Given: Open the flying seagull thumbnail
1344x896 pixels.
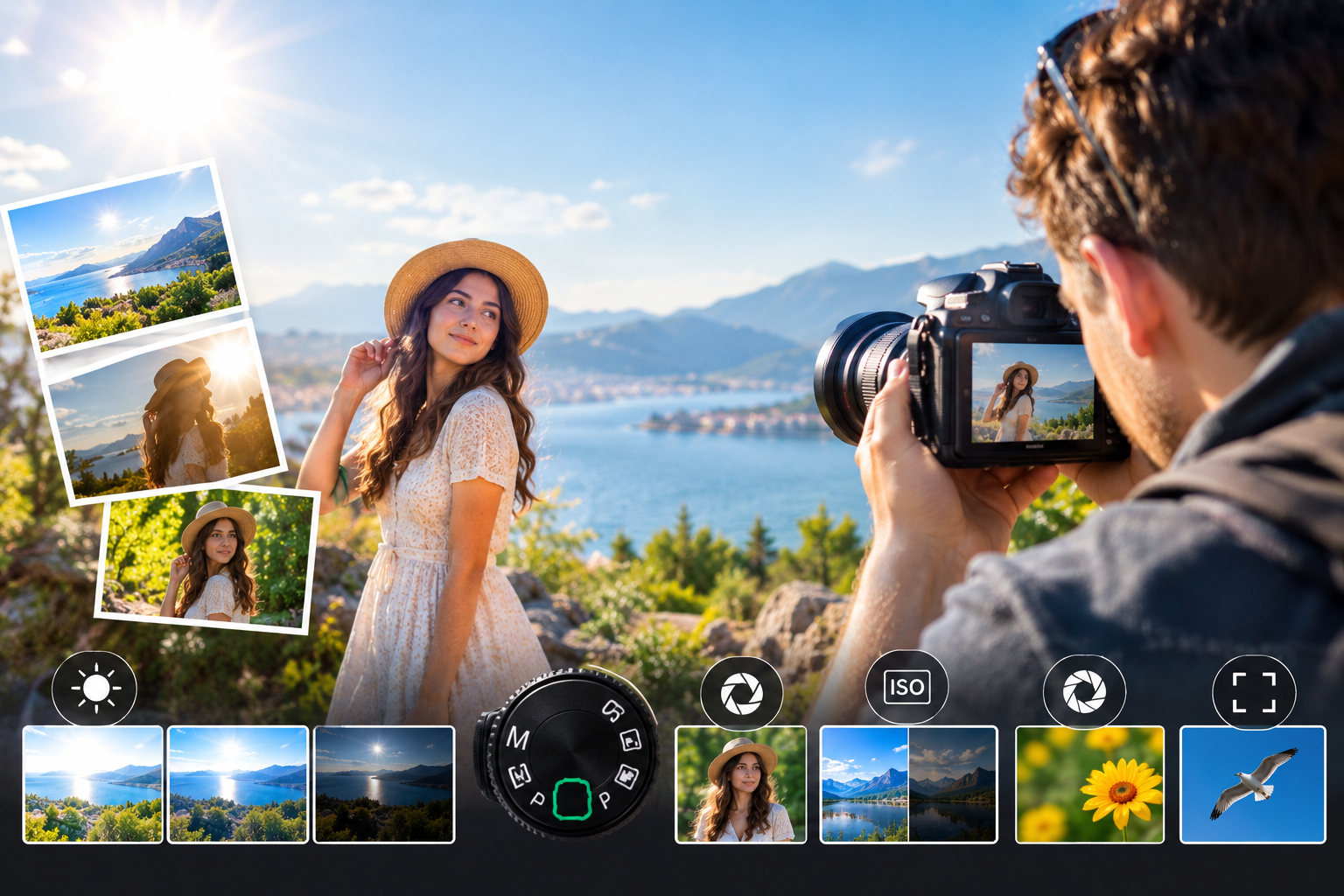Looking at the screenshot, I should coord(1253,785).
